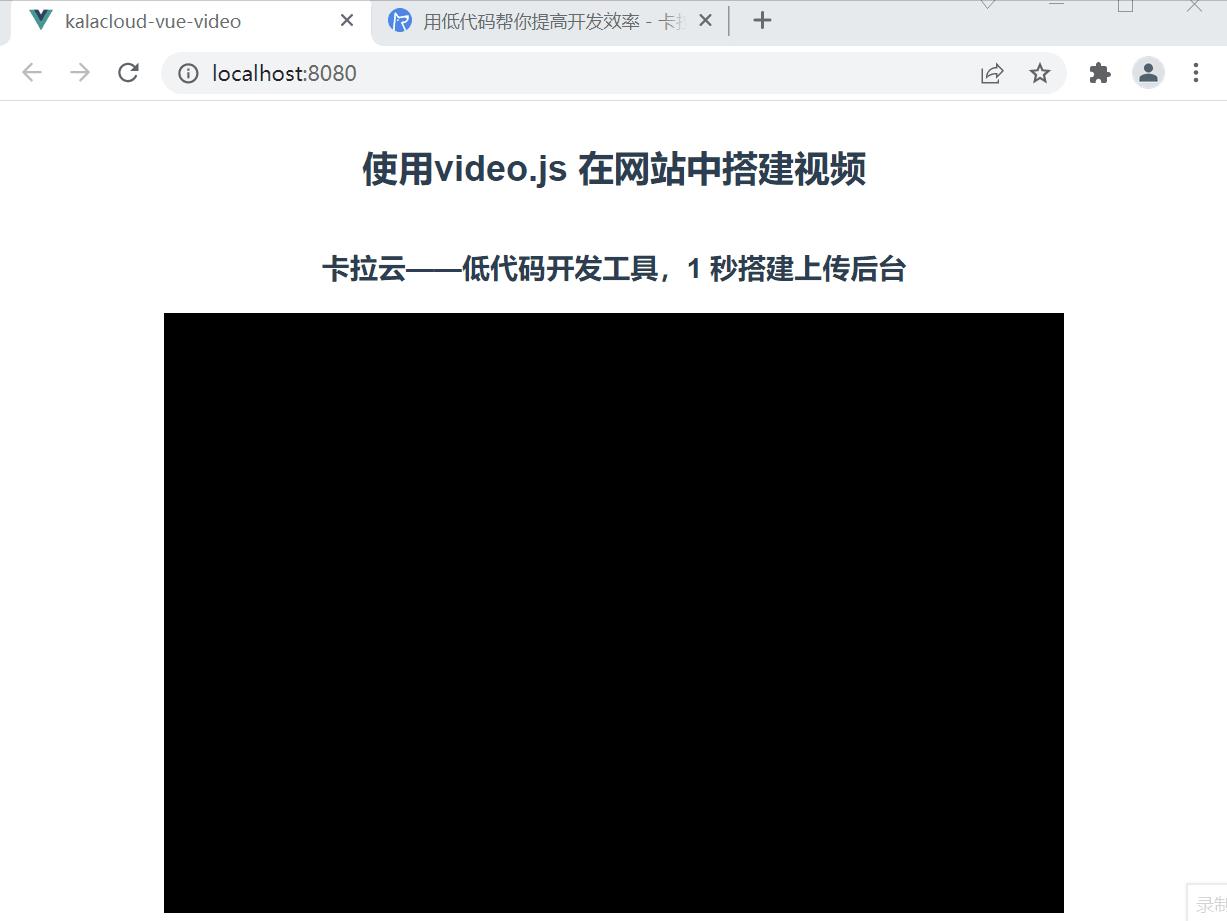
Task: Close the 用低代码帮你提高开发效率 tab
Action: tap(705, 19)
